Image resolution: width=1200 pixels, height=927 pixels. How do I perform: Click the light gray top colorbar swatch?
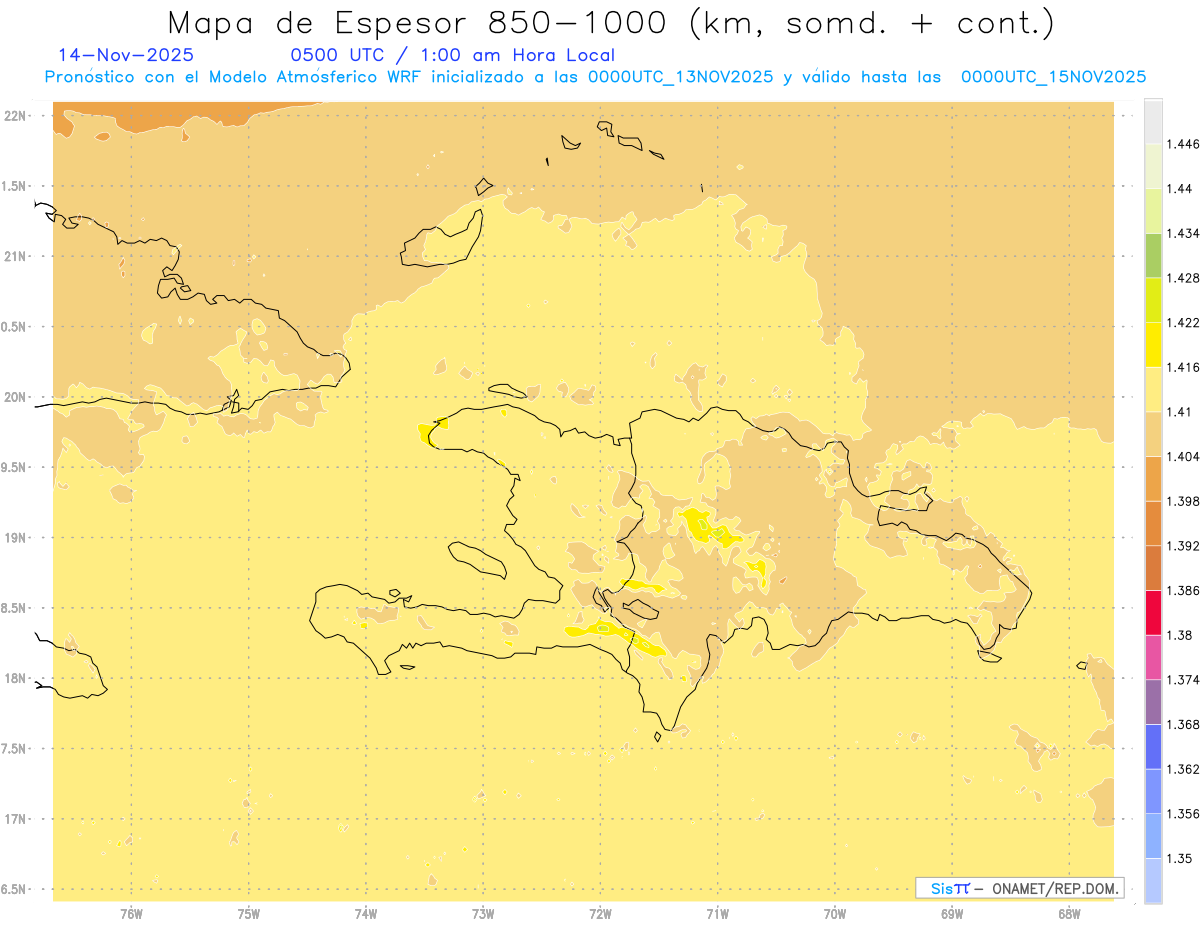pyautogui.click(x=1153, y=121)
